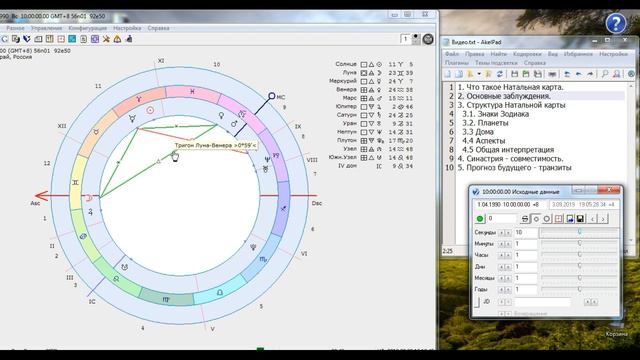This screenshot has width=640, height=360.
Task: Click AkelPad line '3.2. Планеты'
Action: click(x=485, y=123)
